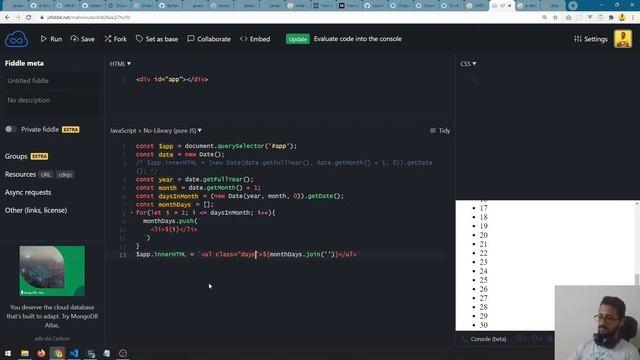
Task: Save the current fiddle
Action: point(82,39)
